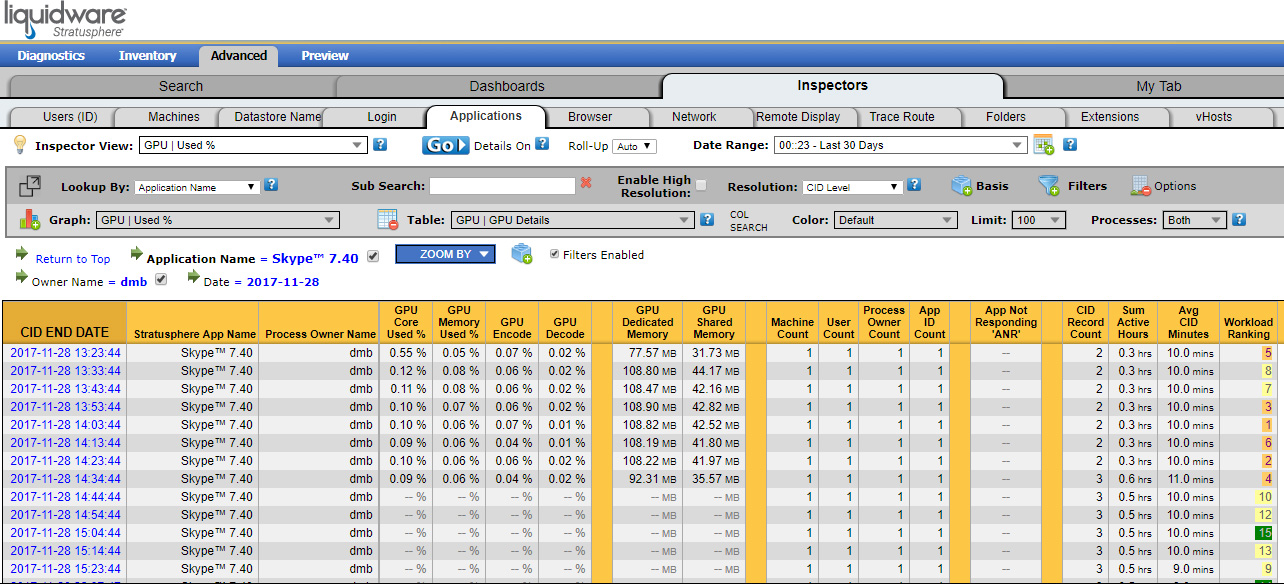The height and width of the screenshot is (584, 1284).
Task: Open Lookup By Application Name dropdown
Action: tap(197, 187)
